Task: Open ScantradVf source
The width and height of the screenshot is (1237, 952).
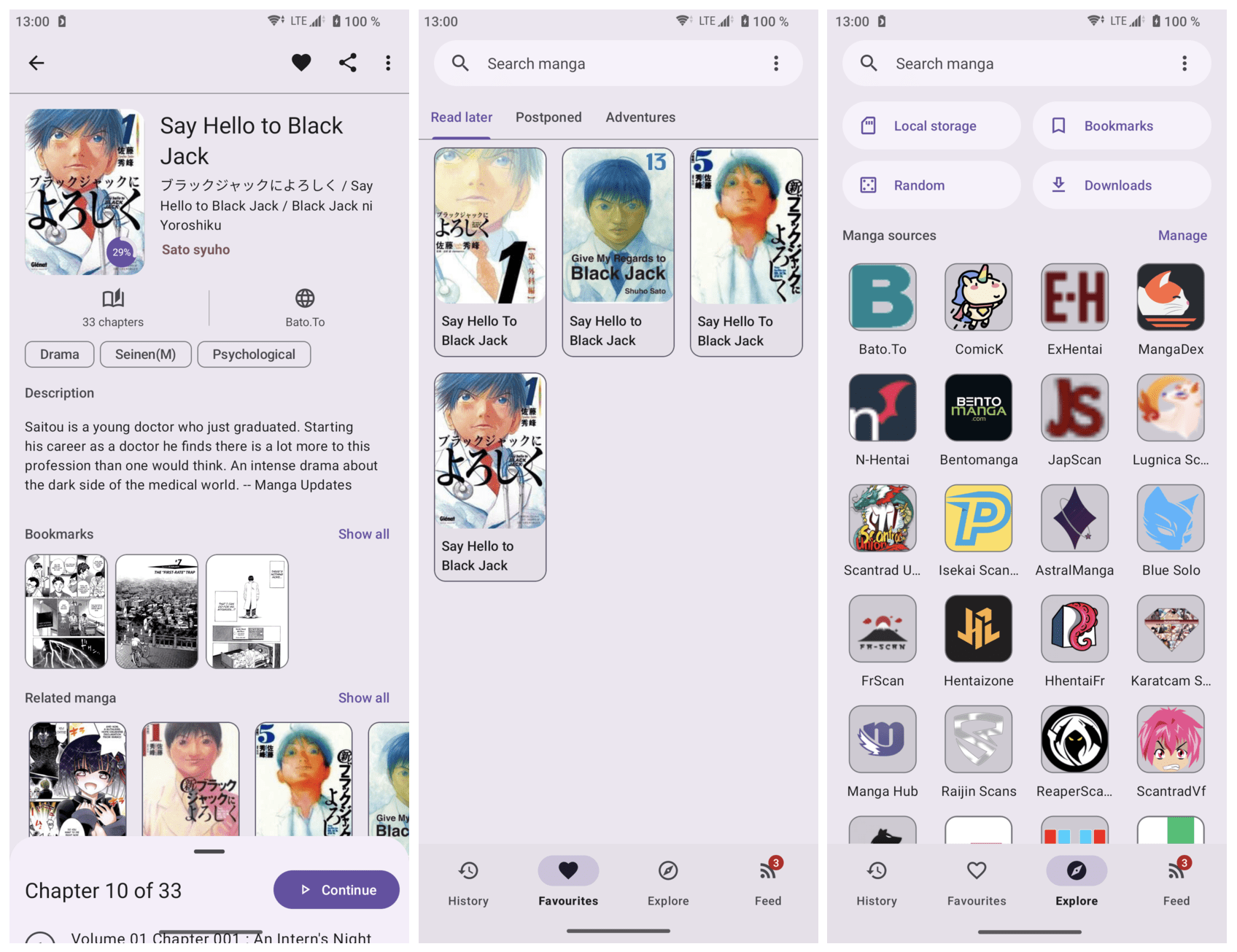Action: pos(1171,751)
